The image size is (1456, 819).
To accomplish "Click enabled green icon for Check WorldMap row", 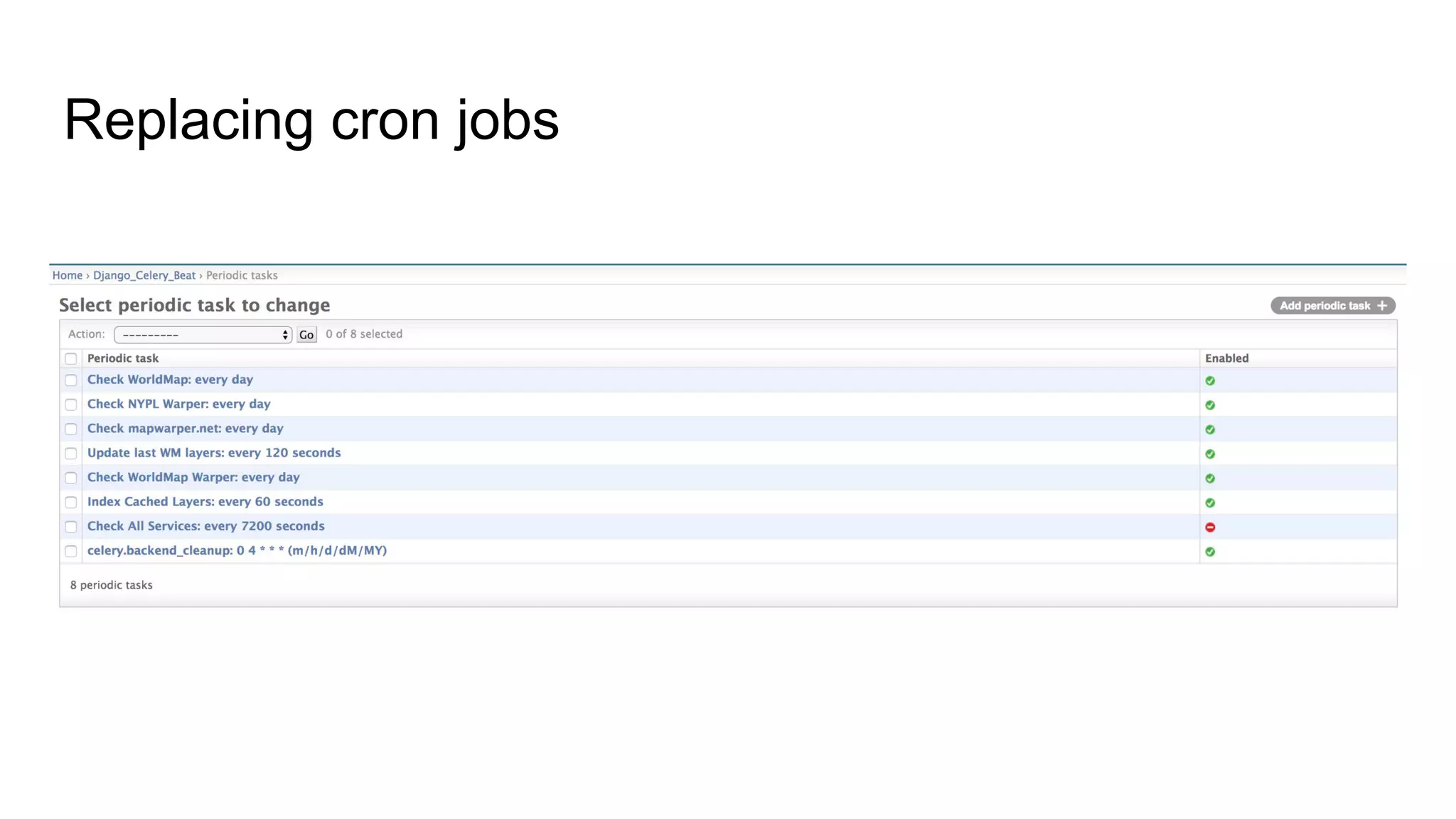I will (1210, 381).
